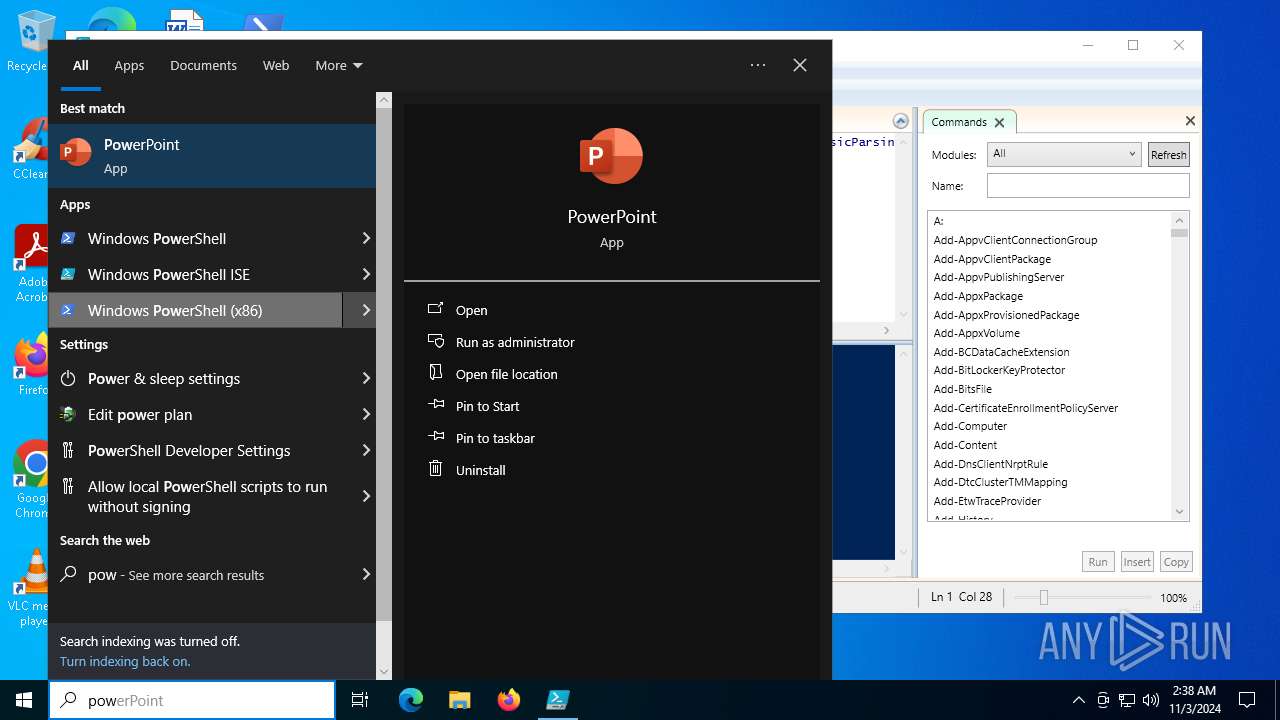
Task: Expand PowerShell Developer Settings chevron
Action: point(366,450)
